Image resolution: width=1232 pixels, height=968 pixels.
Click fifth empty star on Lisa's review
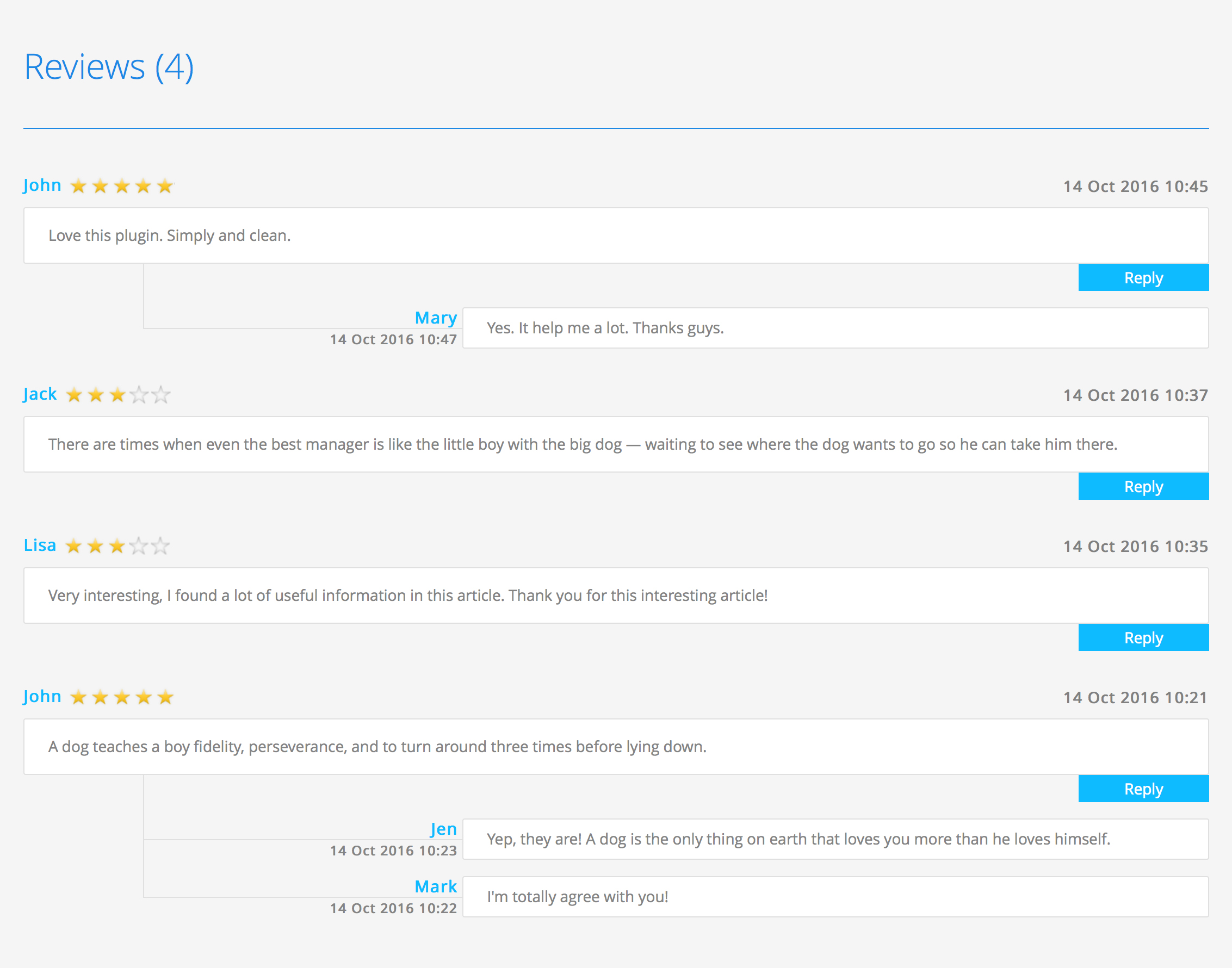pos(160,547)
